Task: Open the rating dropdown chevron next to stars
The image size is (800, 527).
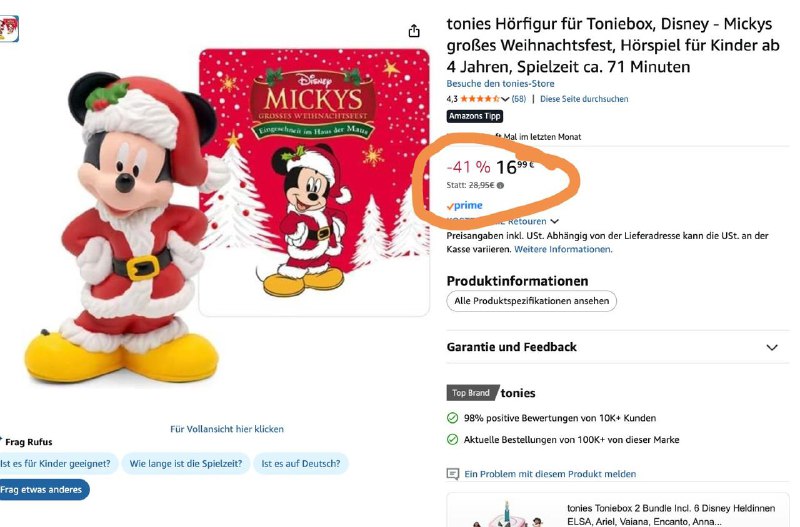Action: click(505, 99)
